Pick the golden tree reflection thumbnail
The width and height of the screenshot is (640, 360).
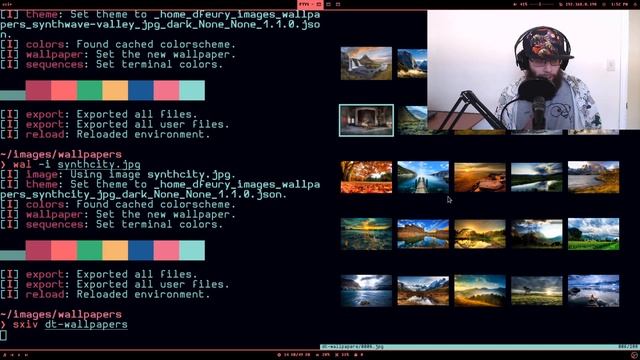(x=480, y=234)
